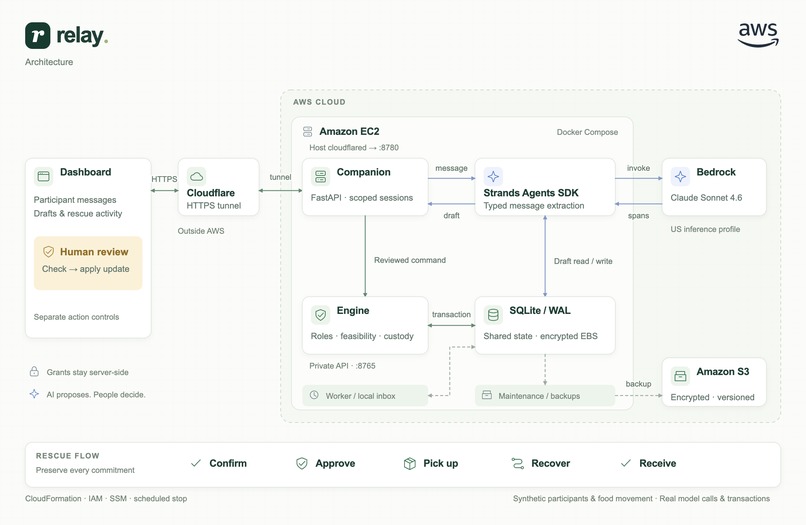Click the 'backup' arrow label
This screenshot has width=806, height=525.
pos(638,384)
